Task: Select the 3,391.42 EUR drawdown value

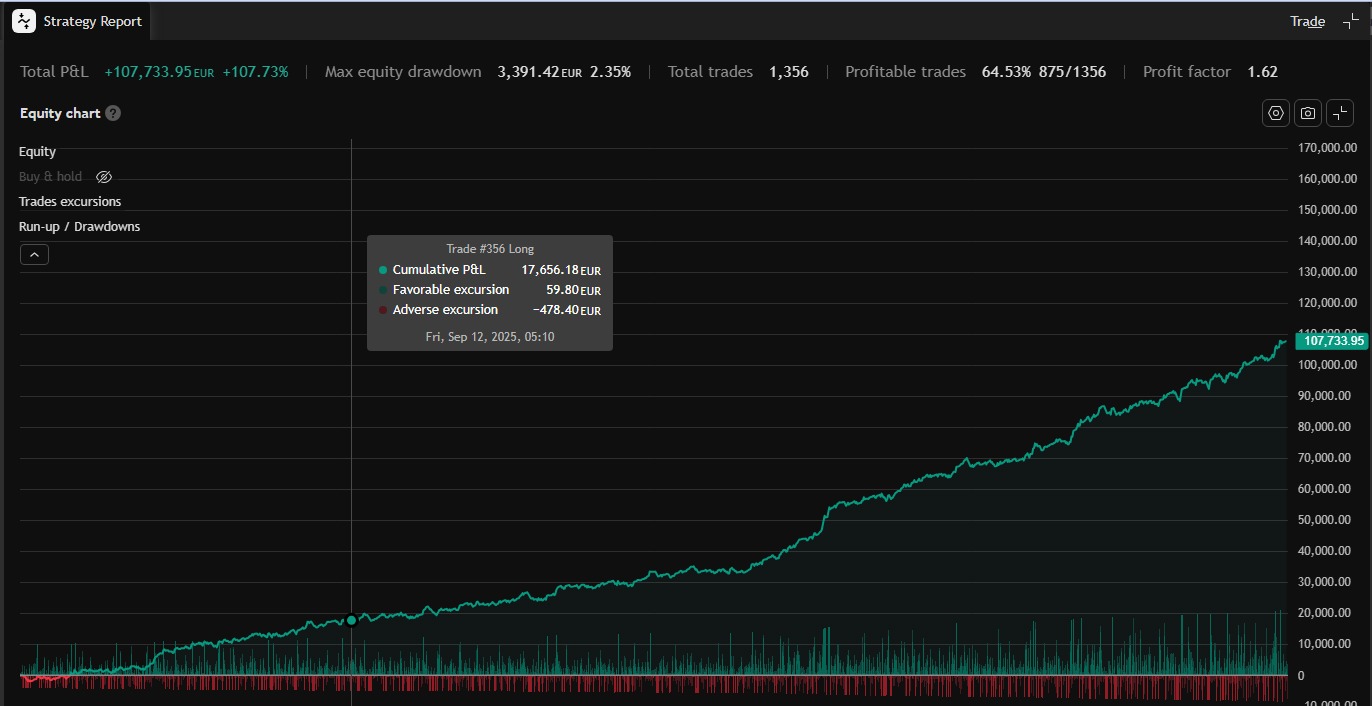Action: [x=540, y=72]
